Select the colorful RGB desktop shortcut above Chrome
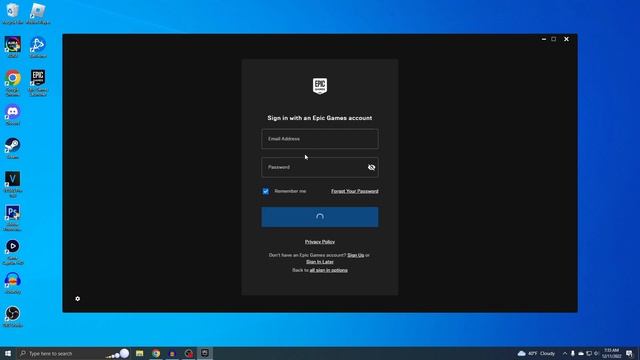The image size is (640, 360). point(13,47)
